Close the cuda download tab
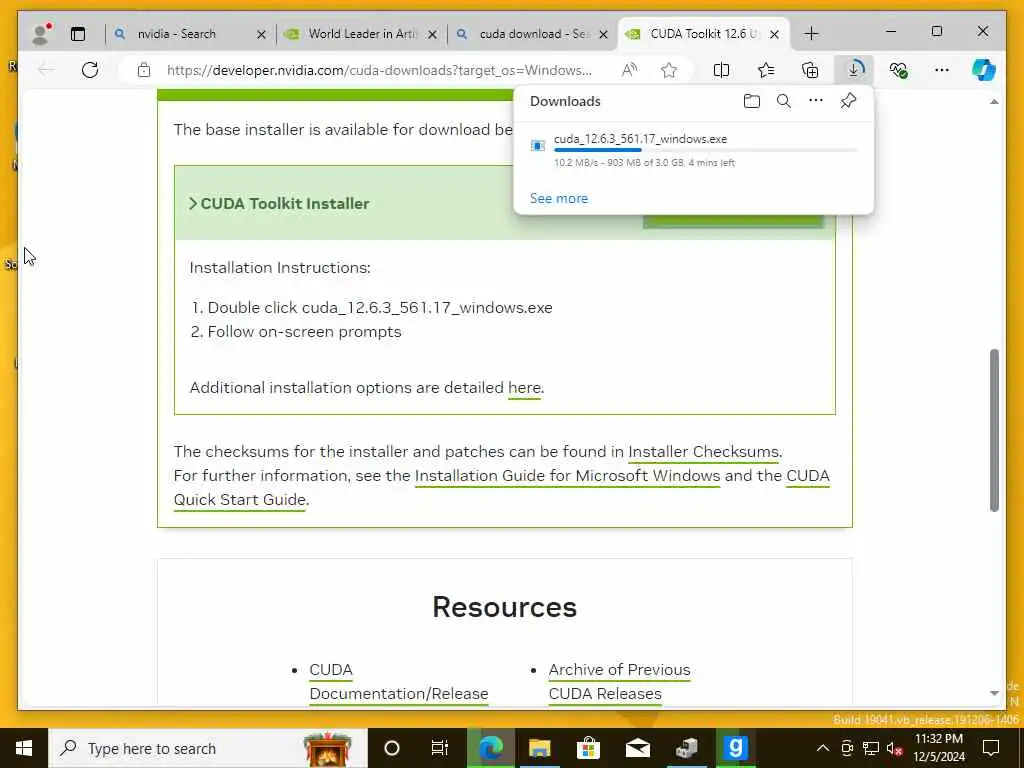Viewport: 1024px width, 768px height. pos(603,35)
